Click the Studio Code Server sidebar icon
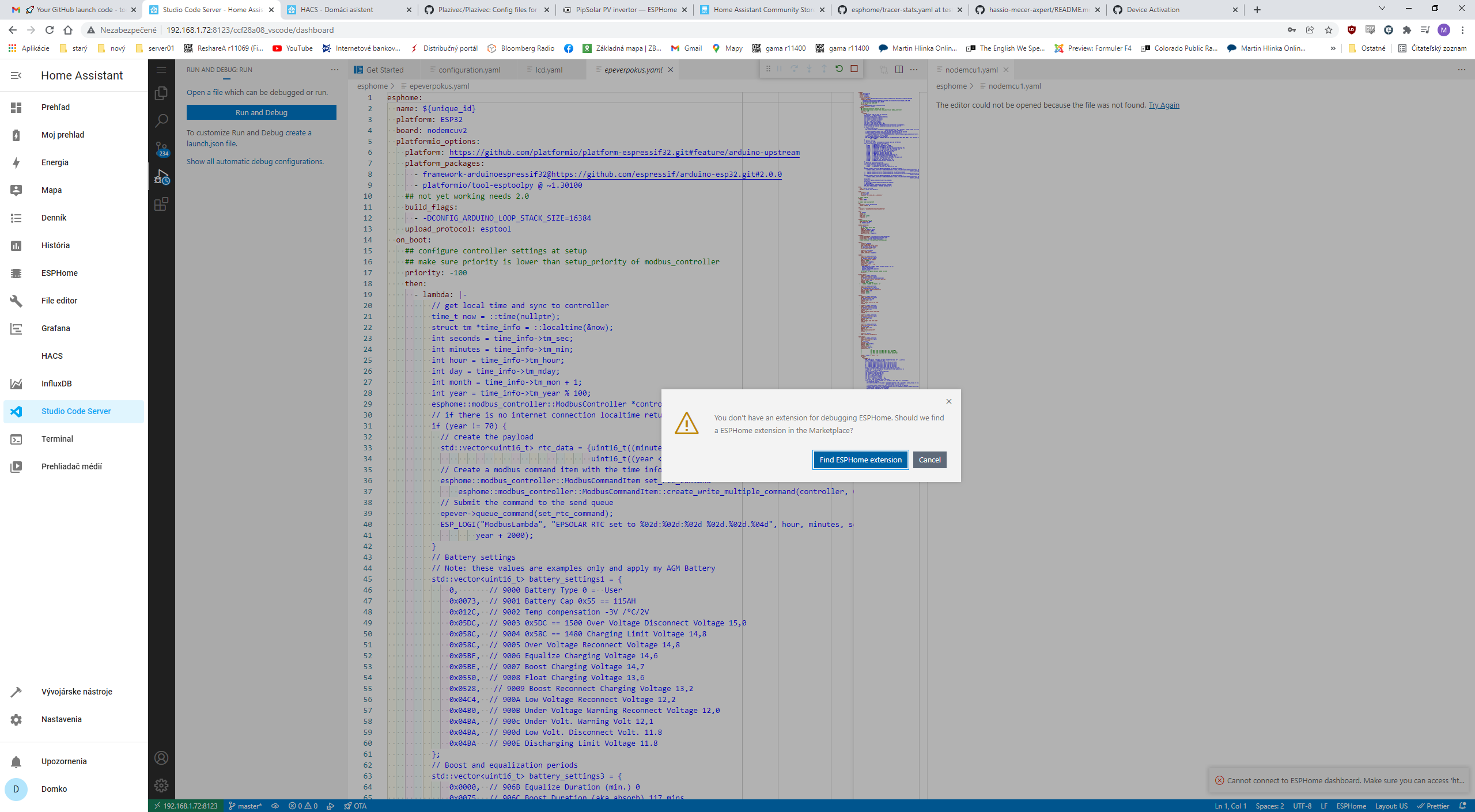The height and width of the screenshot is (812, 1475). (14, 411)
